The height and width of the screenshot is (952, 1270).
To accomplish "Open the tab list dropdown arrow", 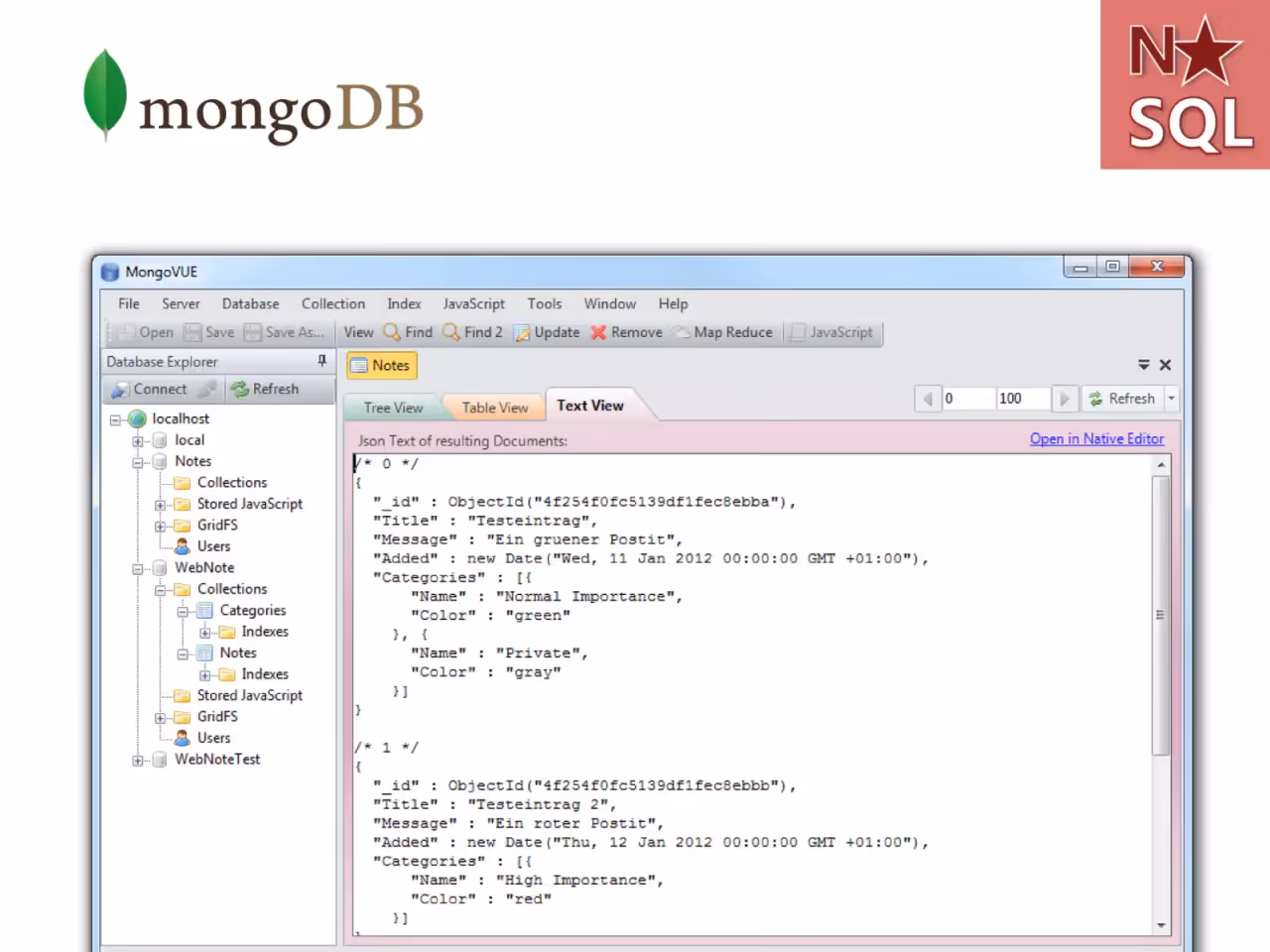I will [x=1143, y=365].
